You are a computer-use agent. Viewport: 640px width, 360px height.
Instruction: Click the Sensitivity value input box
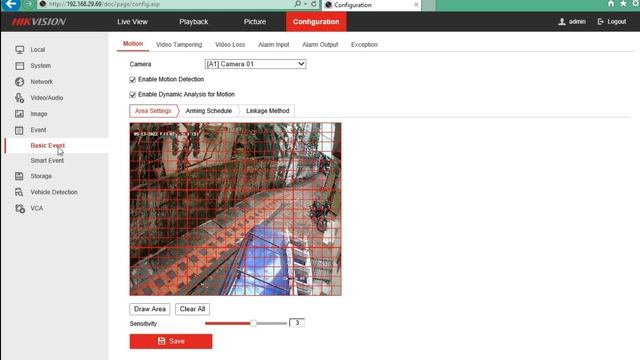[297, 323]
